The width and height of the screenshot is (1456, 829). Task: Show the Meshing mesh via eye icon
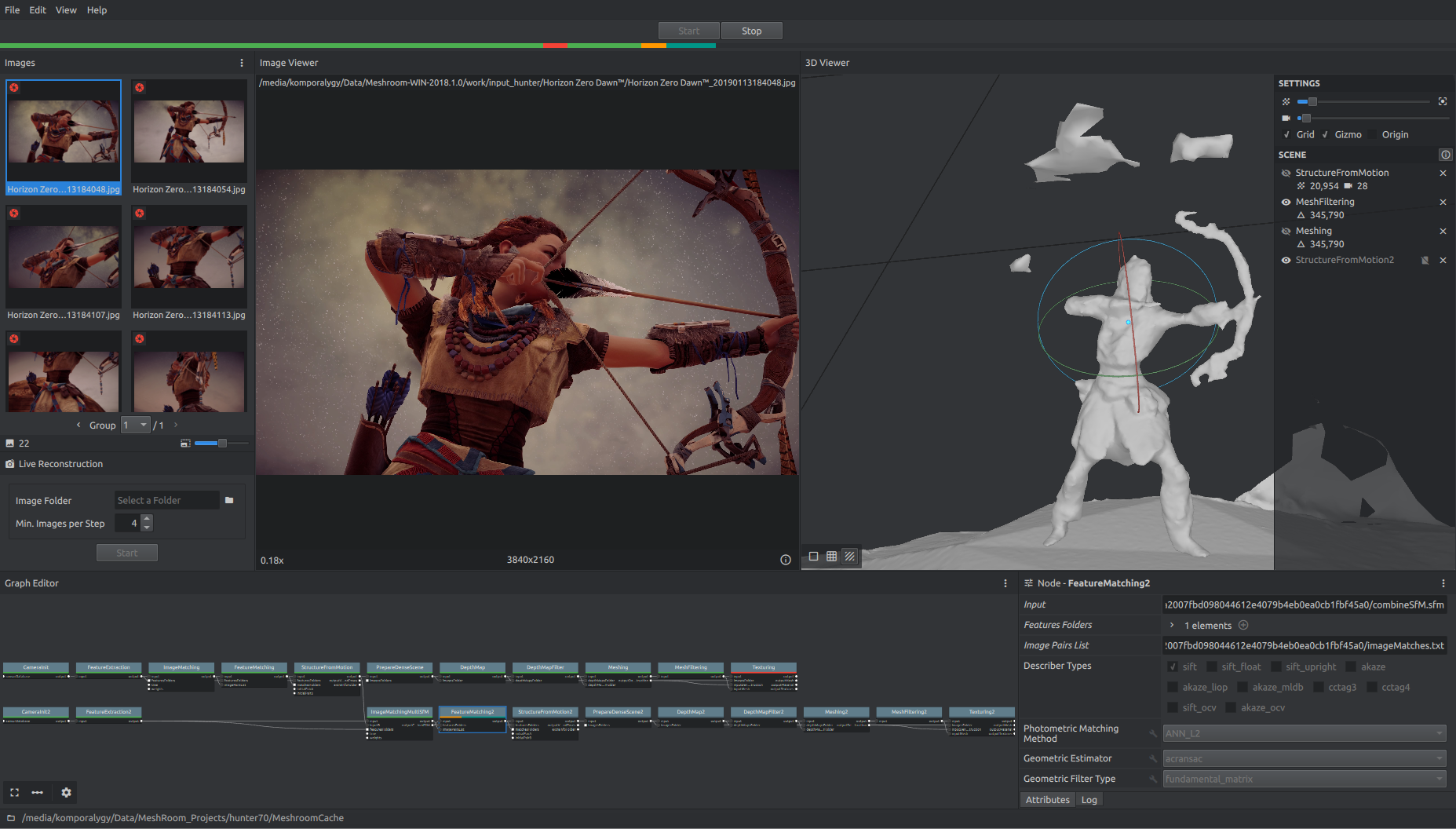click(1286, 231)
